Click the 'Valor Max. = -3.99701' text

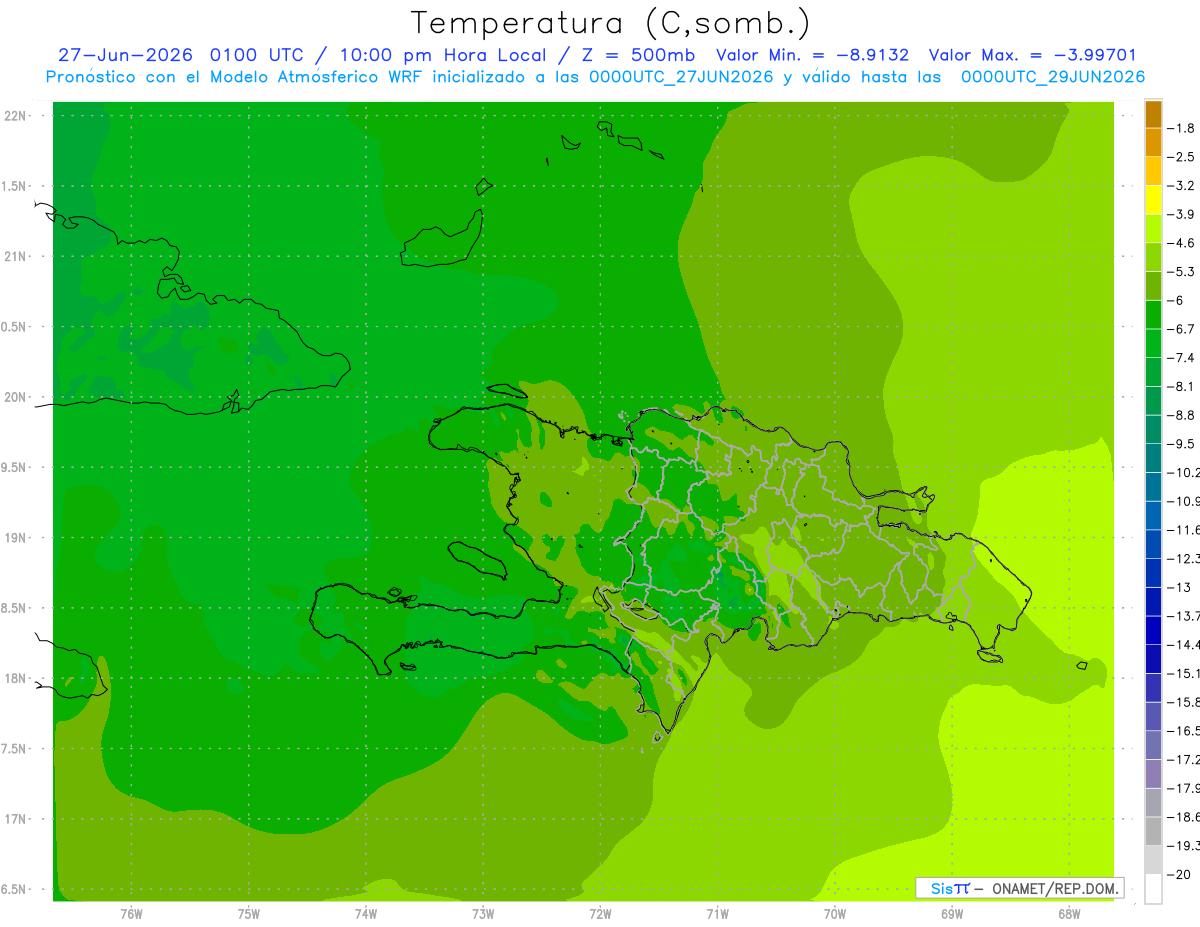[x=1033, y=55]
